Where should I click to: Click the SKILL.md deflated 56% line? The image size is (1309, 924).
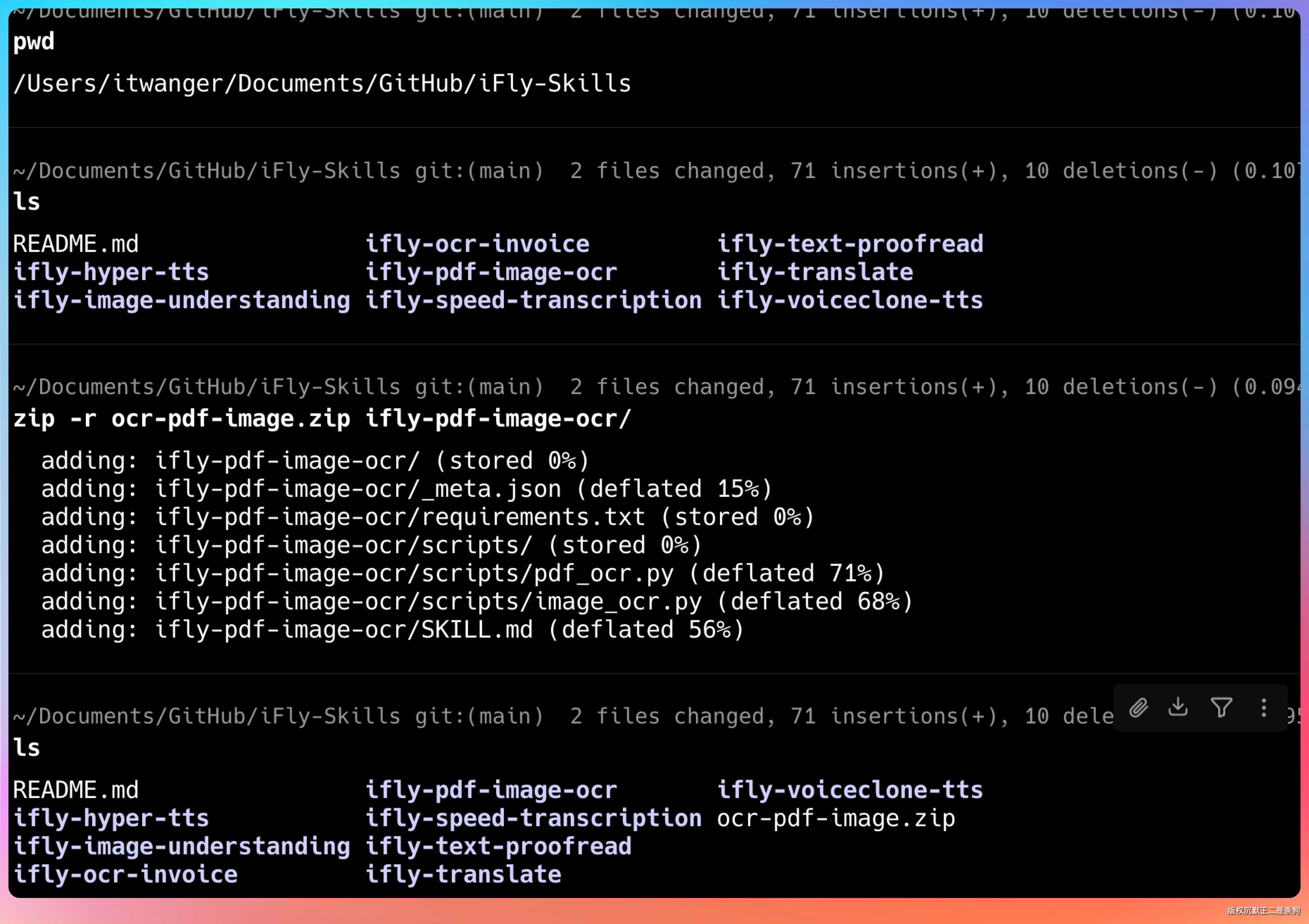point(392,630)
